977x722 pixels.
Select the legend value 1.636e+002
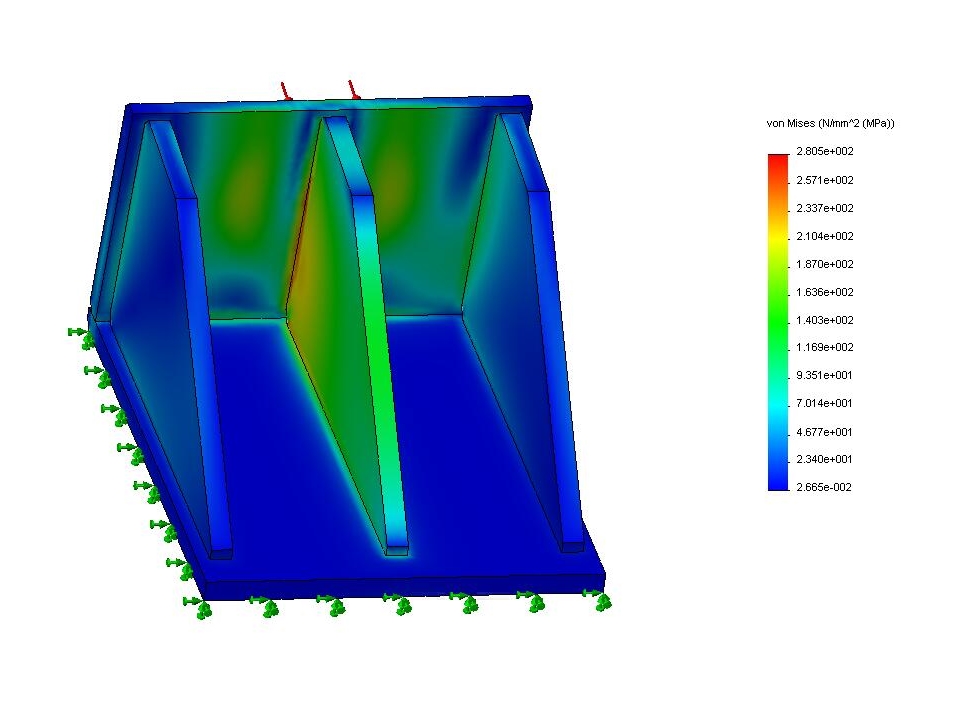click(824, 292)
